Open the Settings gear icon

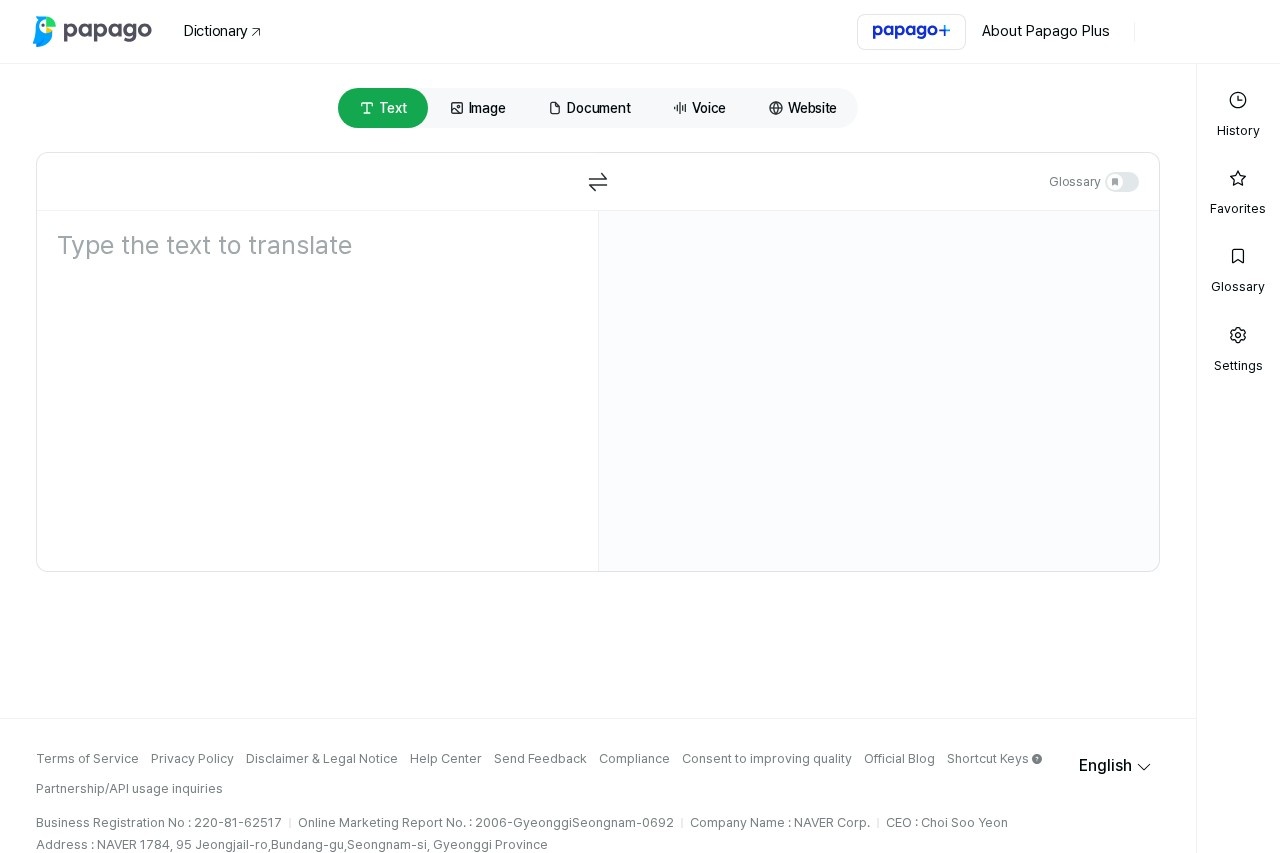(1238, 335)
